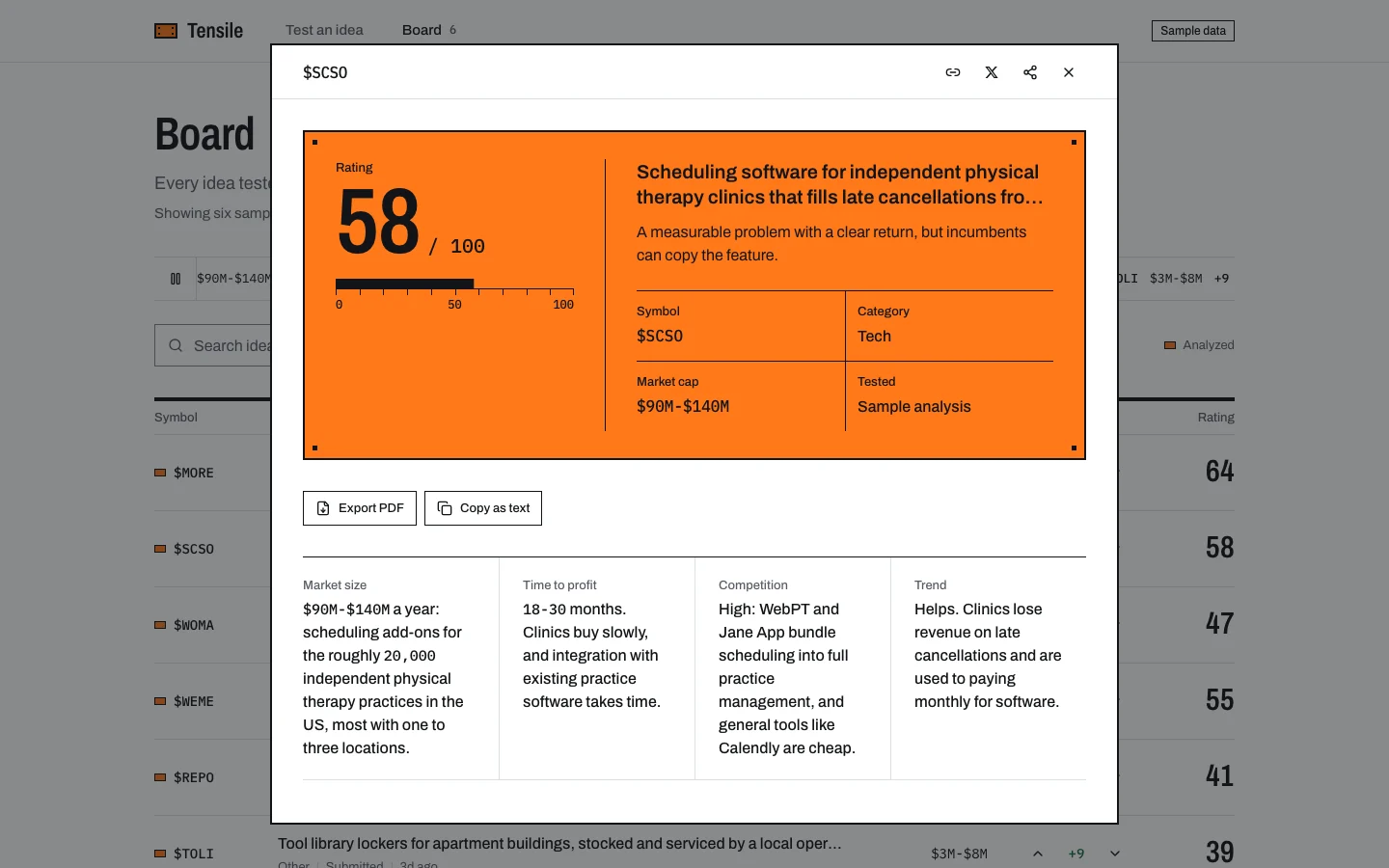Viewport: 1389px width, 868px height.
Task: Click the 64 rating in the board list
Action: pos(1220,472)
